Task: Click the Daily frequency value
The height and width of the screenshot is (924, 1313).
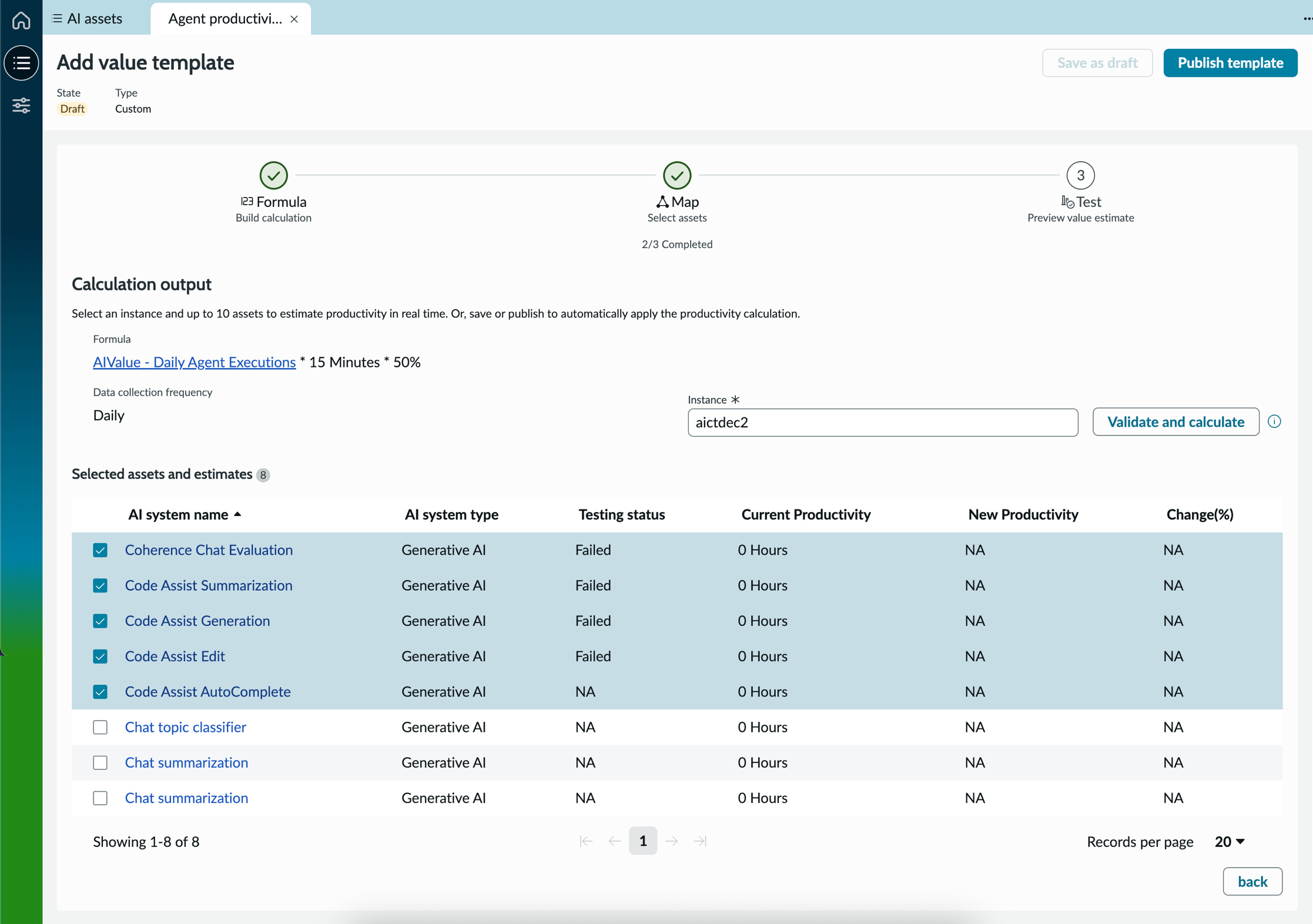Action: pos(108,415)
